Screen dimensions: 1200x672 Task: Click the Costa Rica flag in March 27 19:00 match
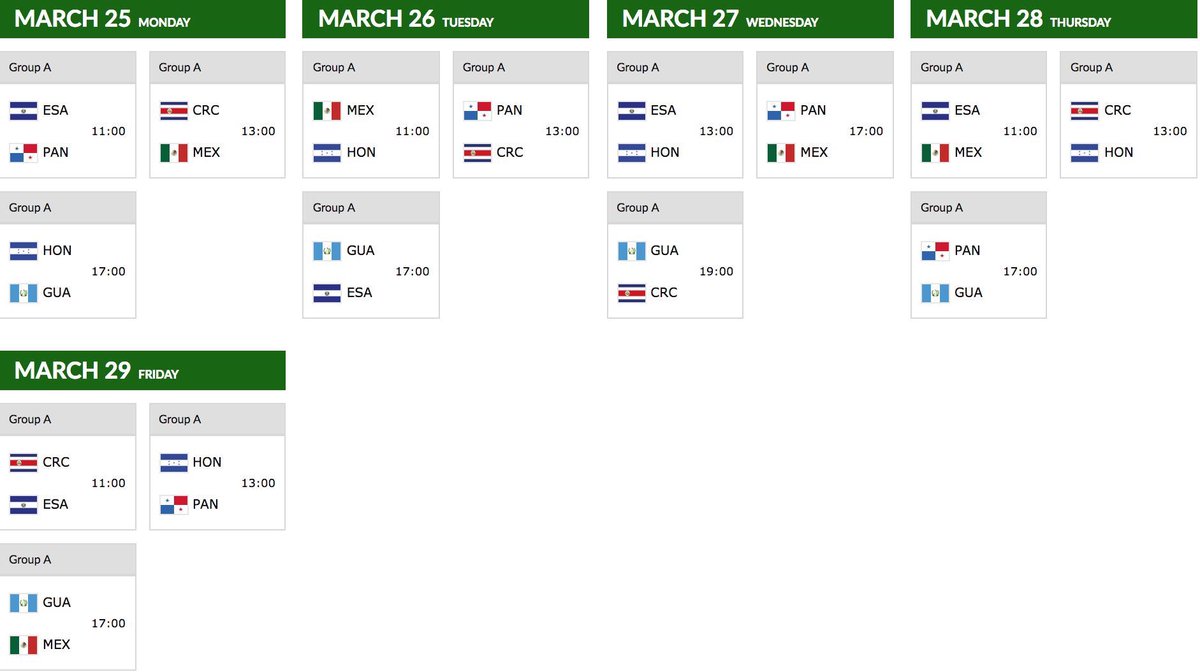point(631,292)
